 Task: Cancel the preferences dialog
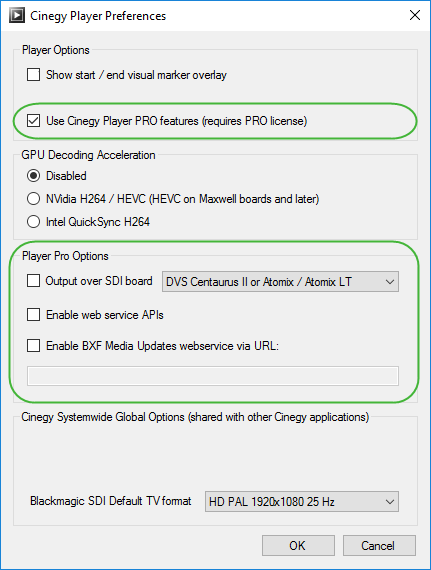pos(379,545)
